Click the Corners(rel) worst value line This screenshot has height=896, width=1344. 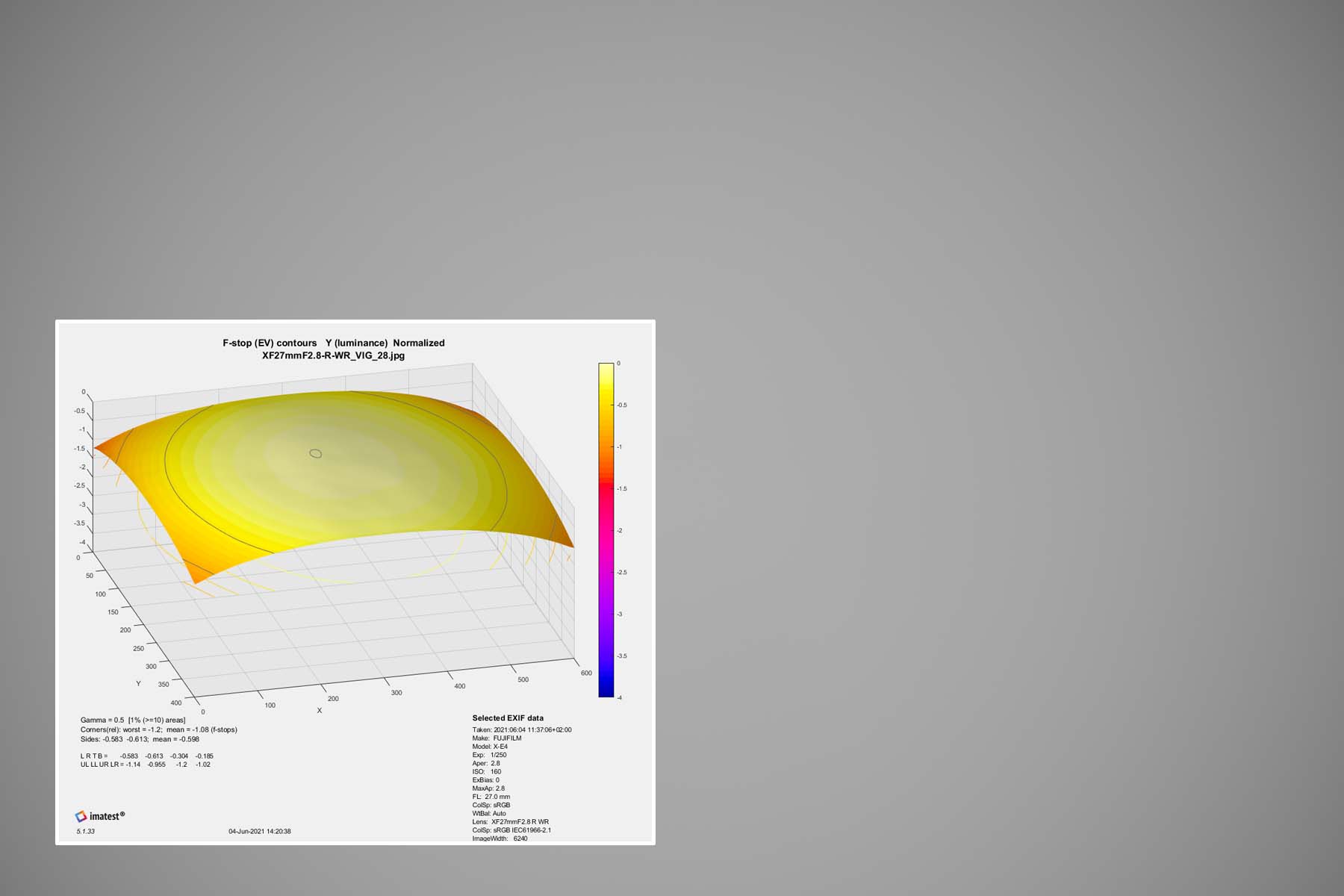(158, 729)
